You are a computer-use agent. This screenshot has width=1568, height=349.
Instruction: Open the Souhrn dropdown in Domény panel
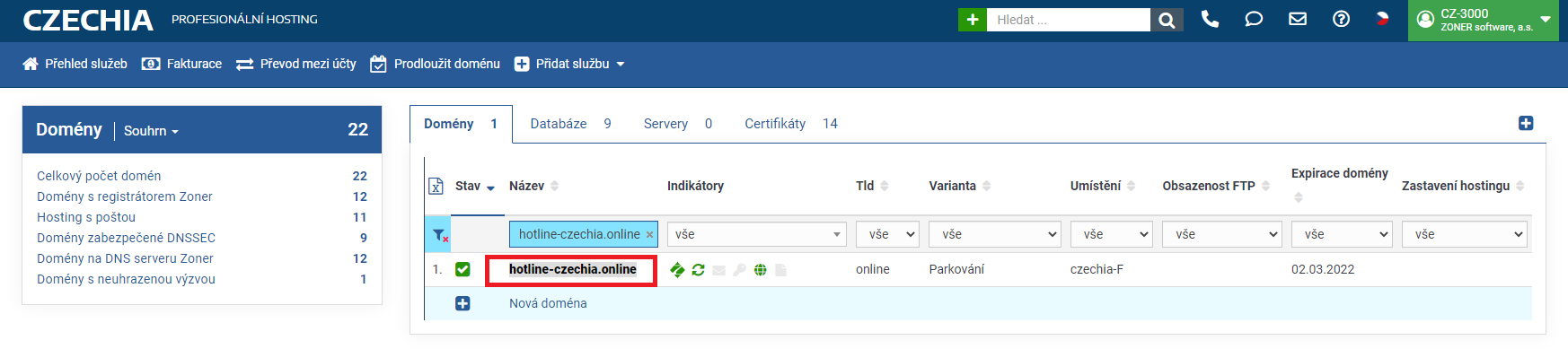click(151, 131)
